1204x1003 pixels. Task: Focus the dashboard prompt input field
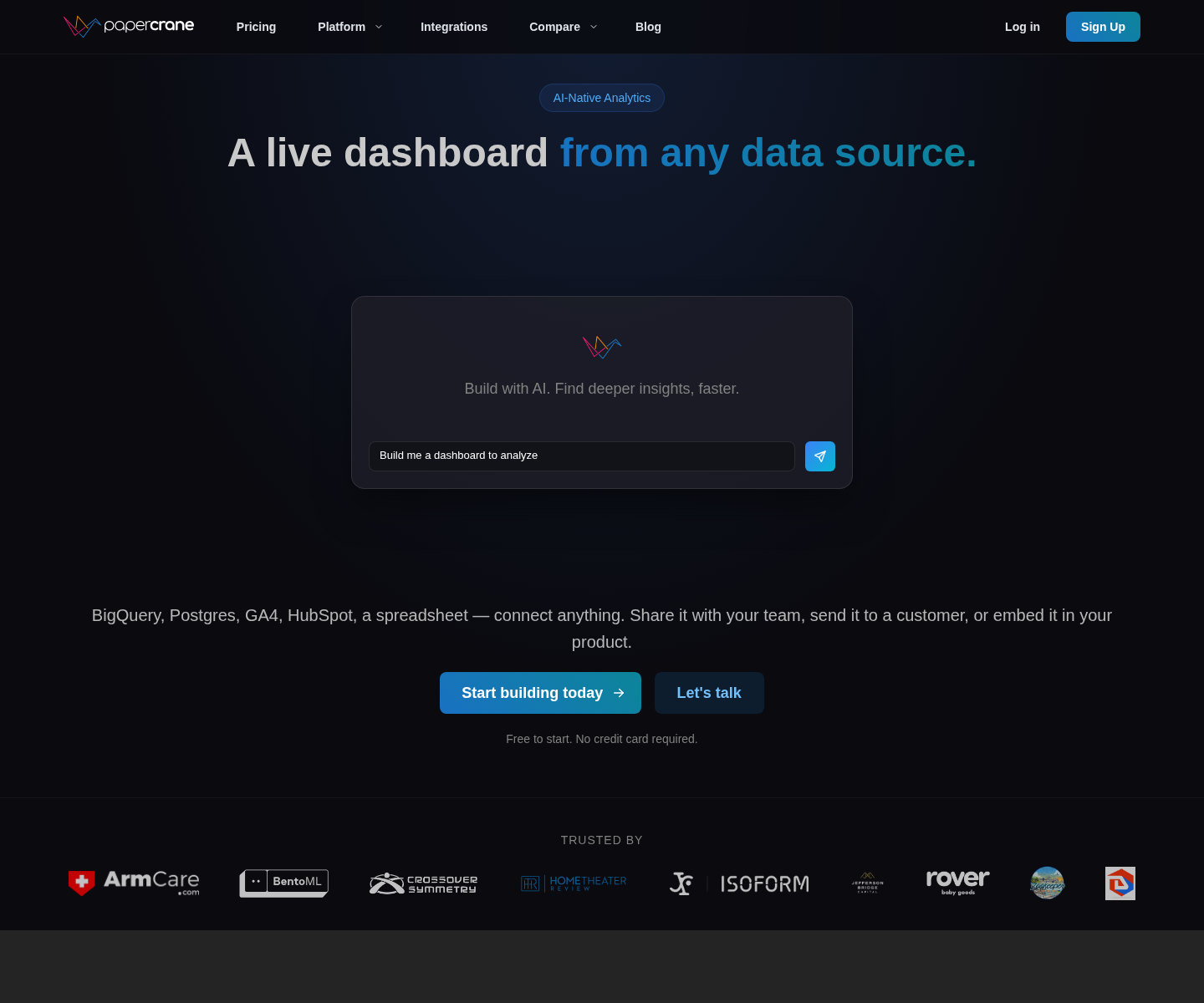[582, 456]
